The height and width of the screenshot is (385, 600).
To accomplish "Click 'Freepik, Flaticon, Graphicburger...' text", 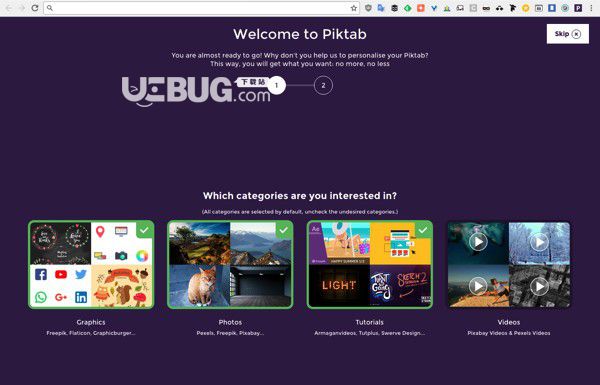I will tap(91, 333).
